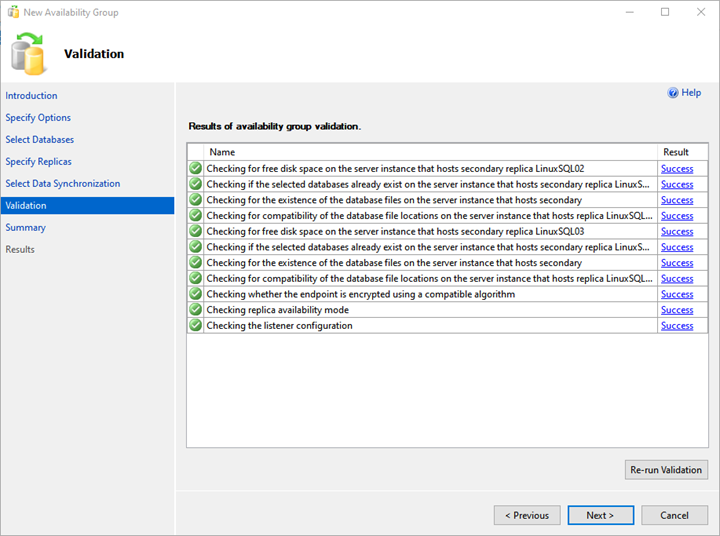Select row 'Checking replica availability mode'
The height and width of the screenshot is (536, 720).
point(448,310)
